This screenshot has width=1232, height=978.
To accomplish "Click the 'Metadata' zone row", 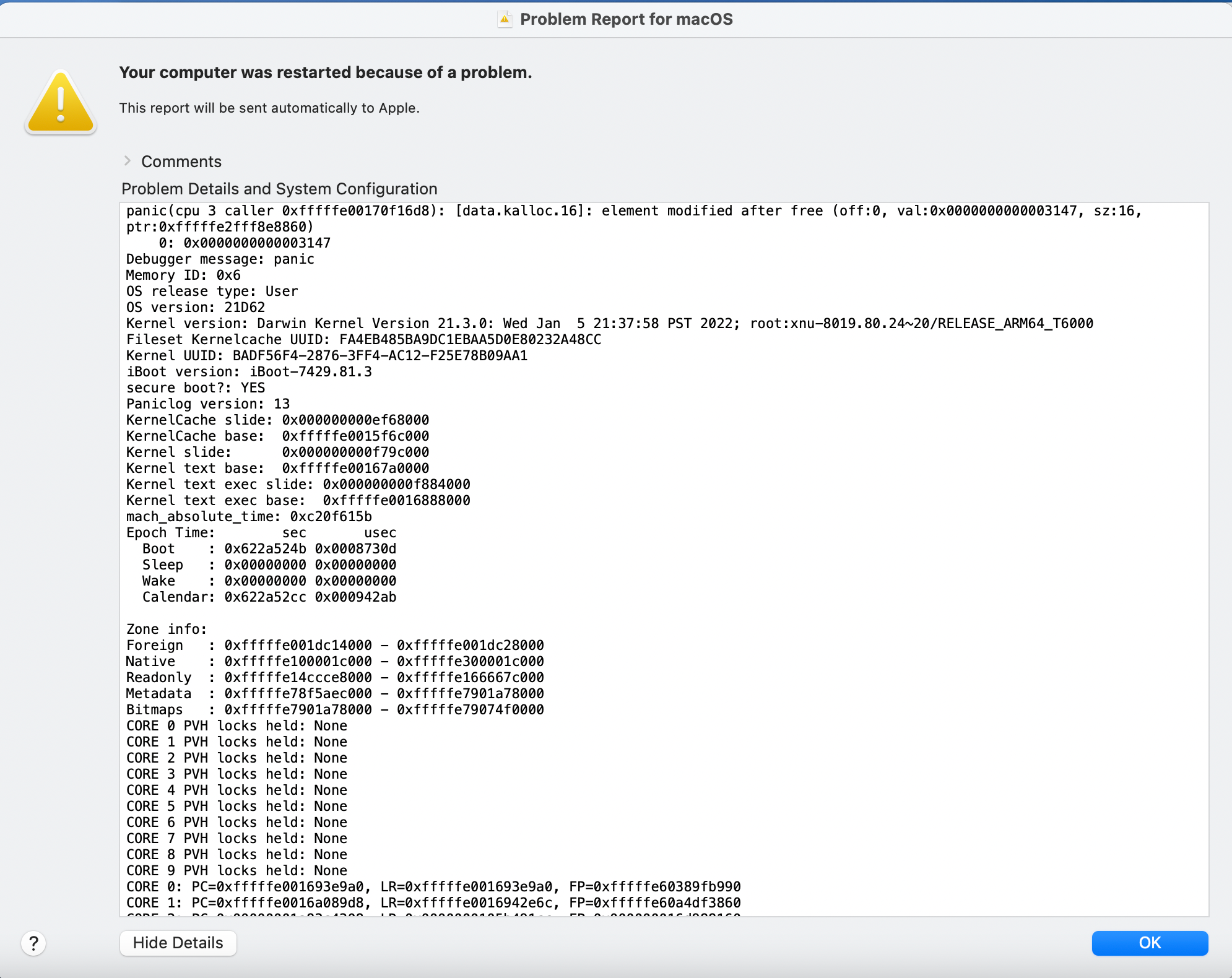I will (335, 694).
